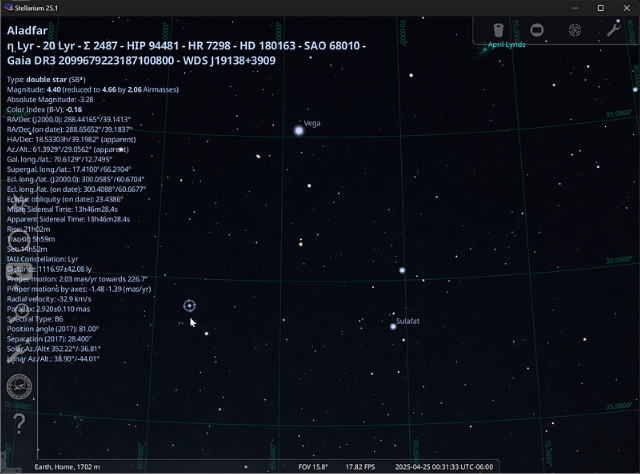Click the selected Aladfar star marker

click(190, 306)
